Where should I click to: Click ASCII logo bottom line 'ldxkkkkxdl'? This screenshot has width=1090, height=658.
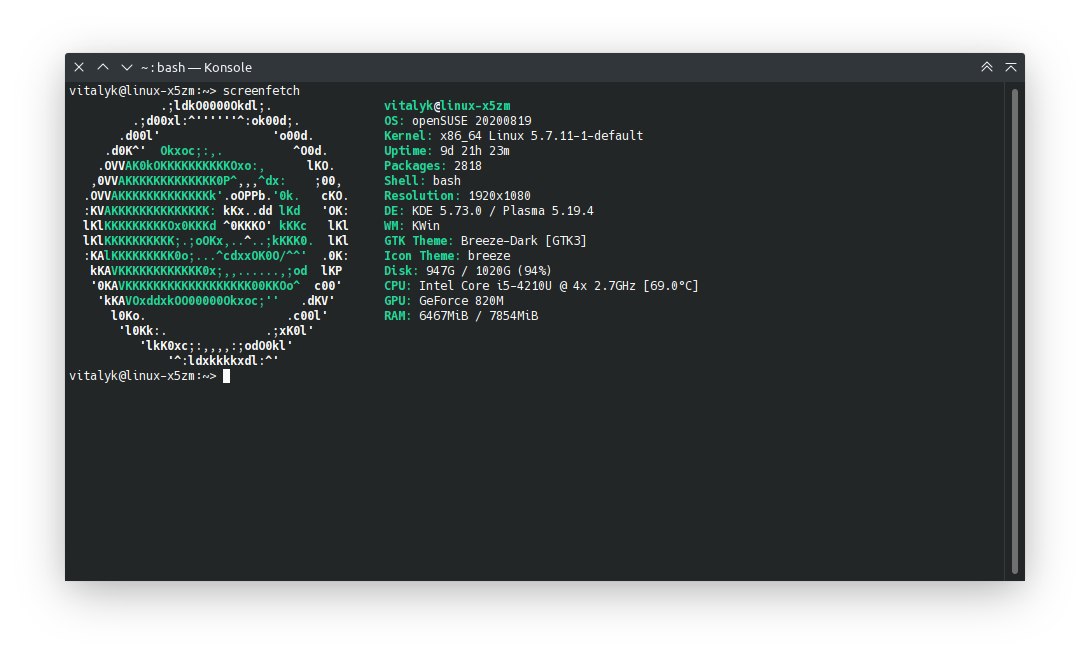coord(222,361)
